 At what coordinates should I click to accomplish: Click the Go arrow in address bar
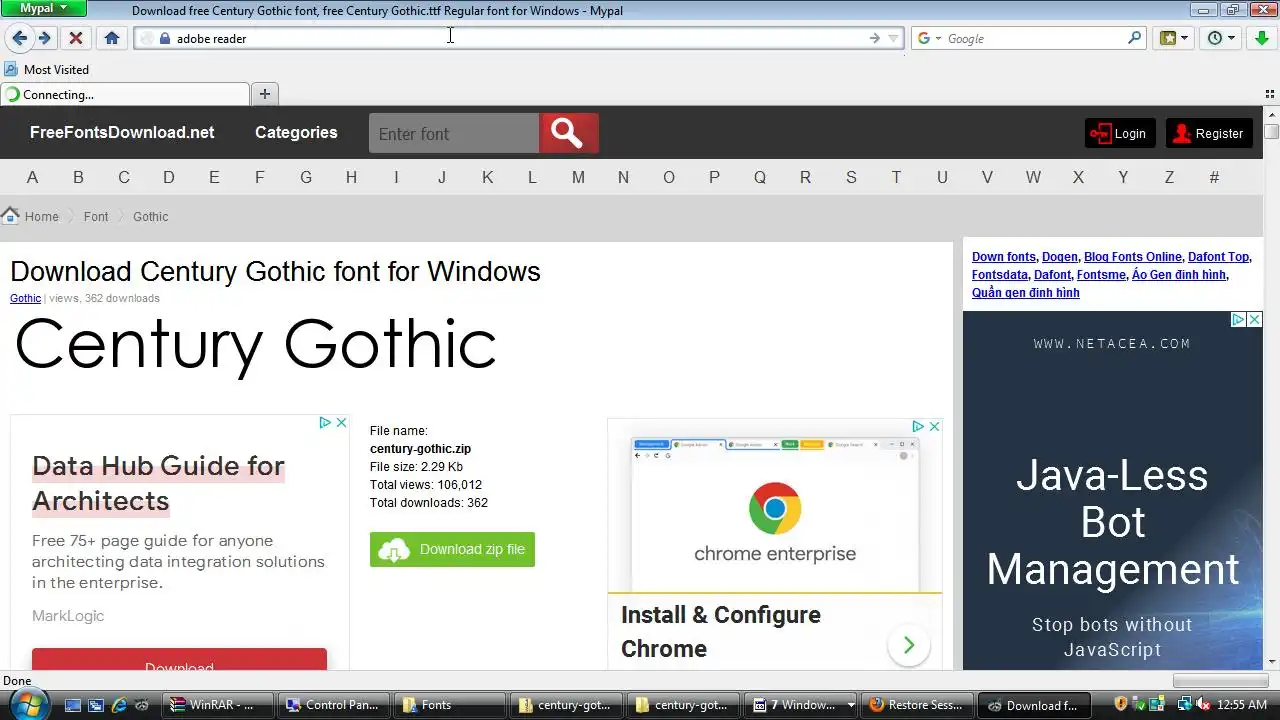[x=875, y=38]
